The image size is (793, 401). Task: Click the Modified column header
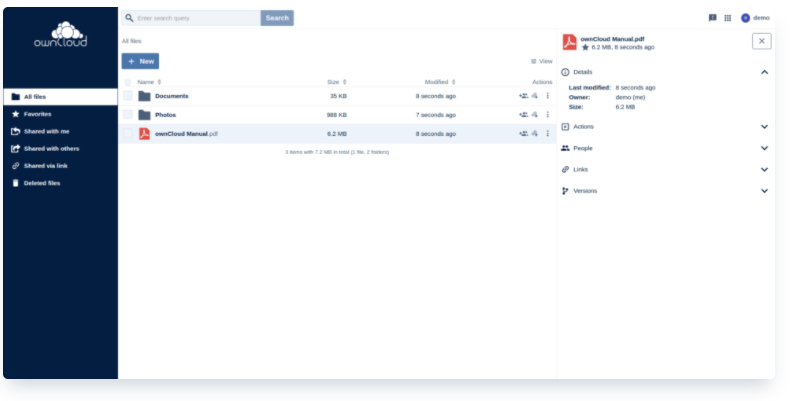436,82
